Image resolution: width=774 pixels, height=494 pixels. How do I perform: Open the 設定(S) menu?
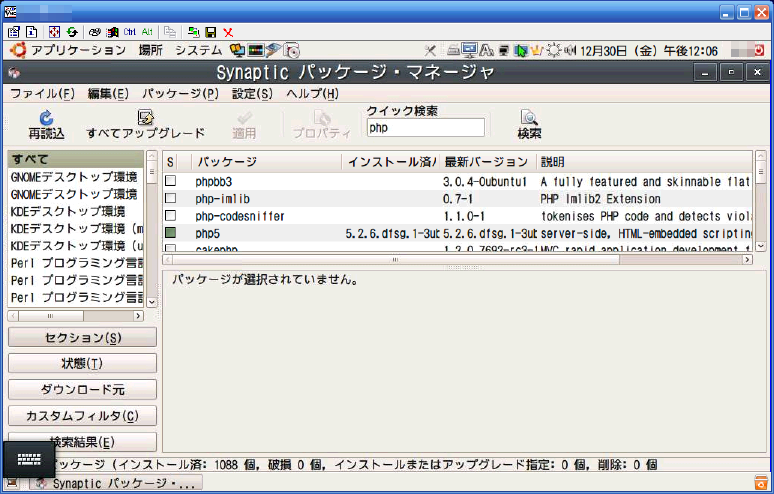pyautogui.click(x=252, y=94)
